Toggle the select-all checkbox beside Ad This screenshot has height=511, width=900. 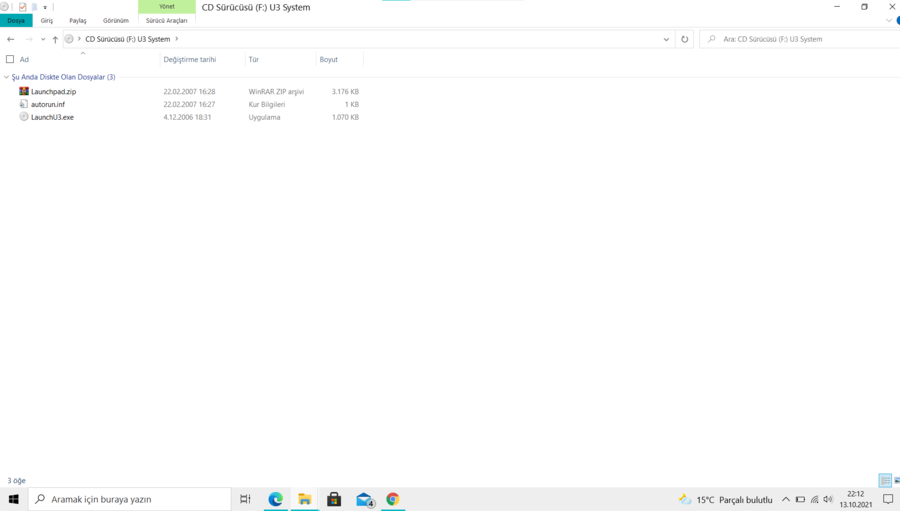click(x=10, y=59)
